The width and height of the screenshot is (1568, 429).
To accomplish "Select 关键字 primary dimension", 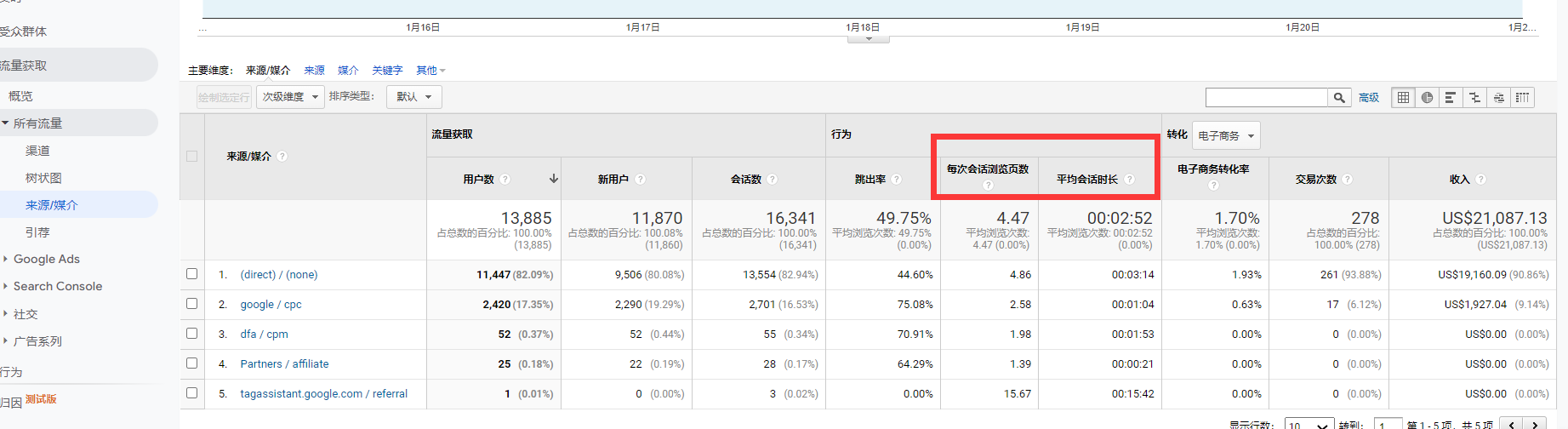I will [387, 71].
